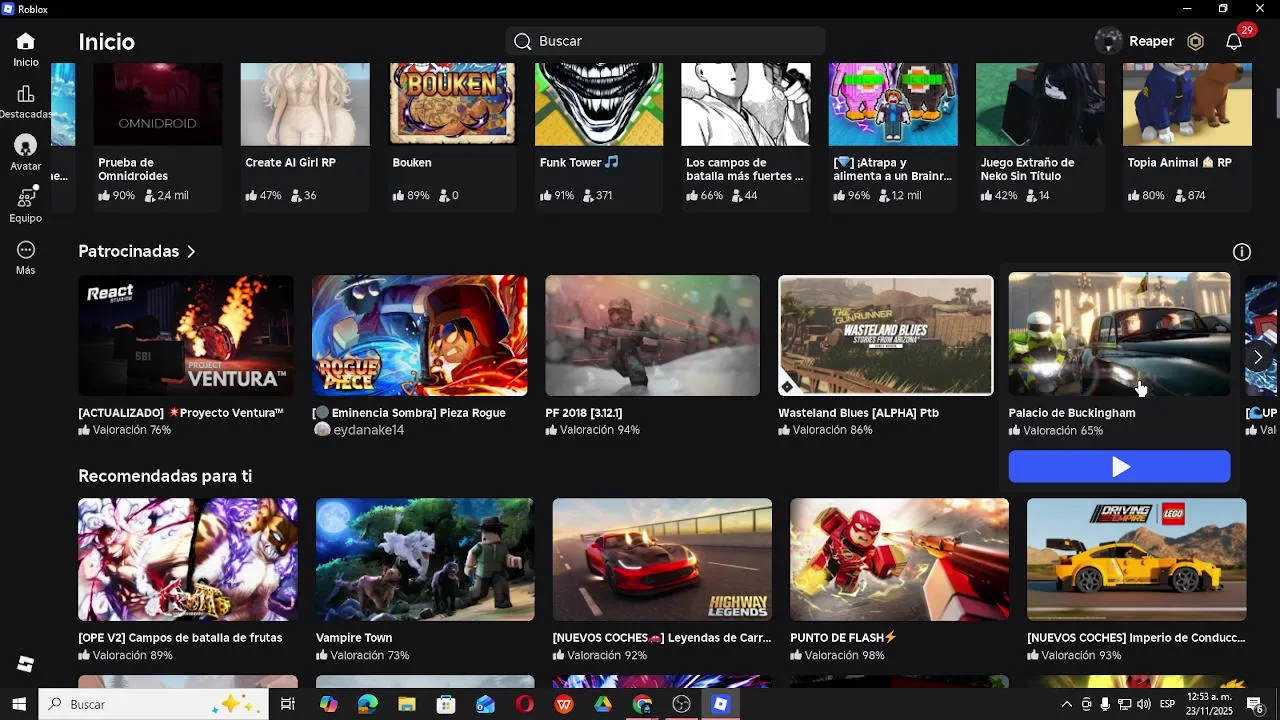The width and height of the screenshot is (1280, 720).
Task: Open the Palacio de Buckingham thumbnail
Action: pos(1119,334)
